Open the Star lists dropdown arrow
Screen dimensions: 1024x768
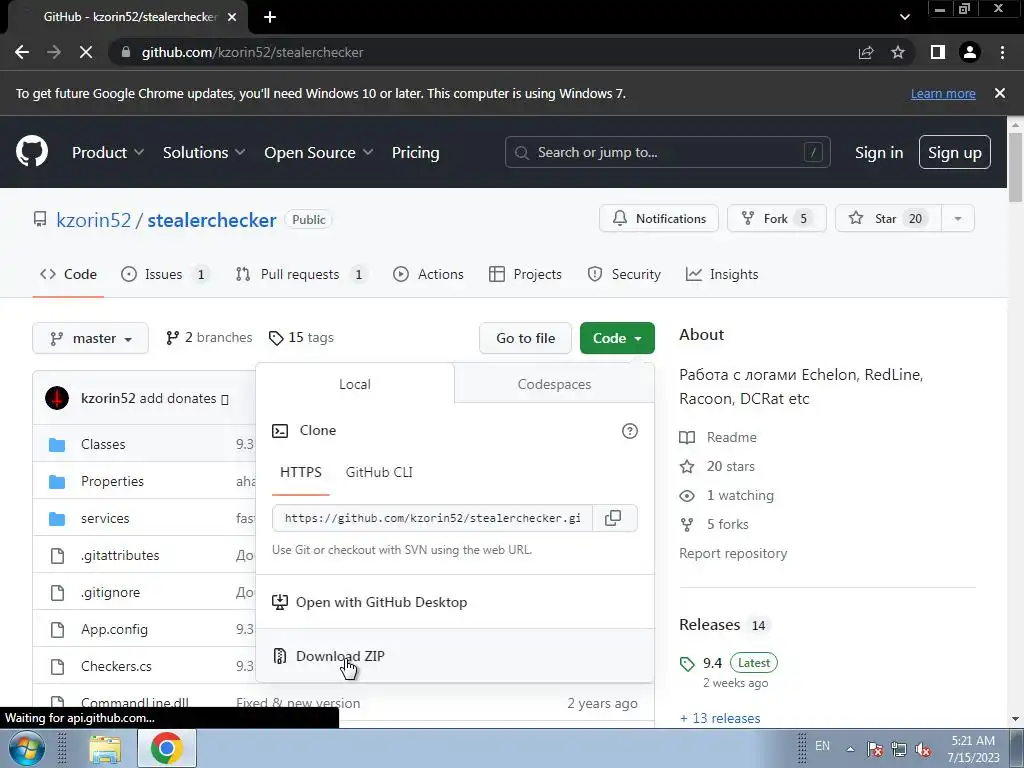tap(958, 219)
